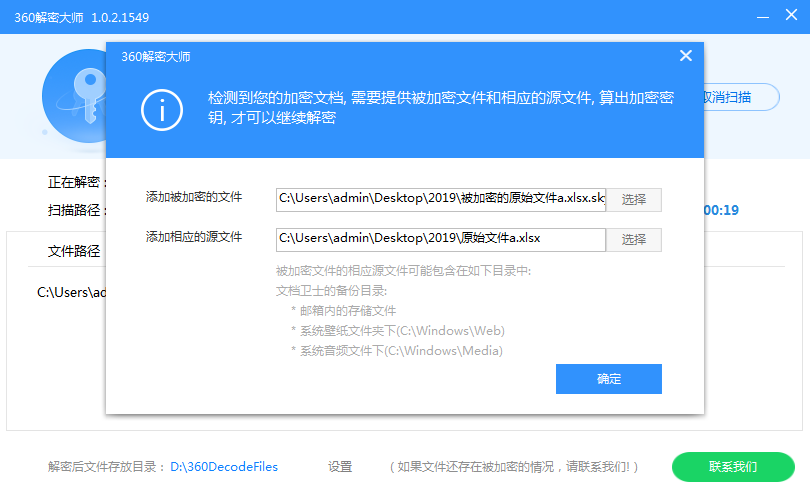
Task: Close the 360解密大师 dialog
Action: point(686,56)
